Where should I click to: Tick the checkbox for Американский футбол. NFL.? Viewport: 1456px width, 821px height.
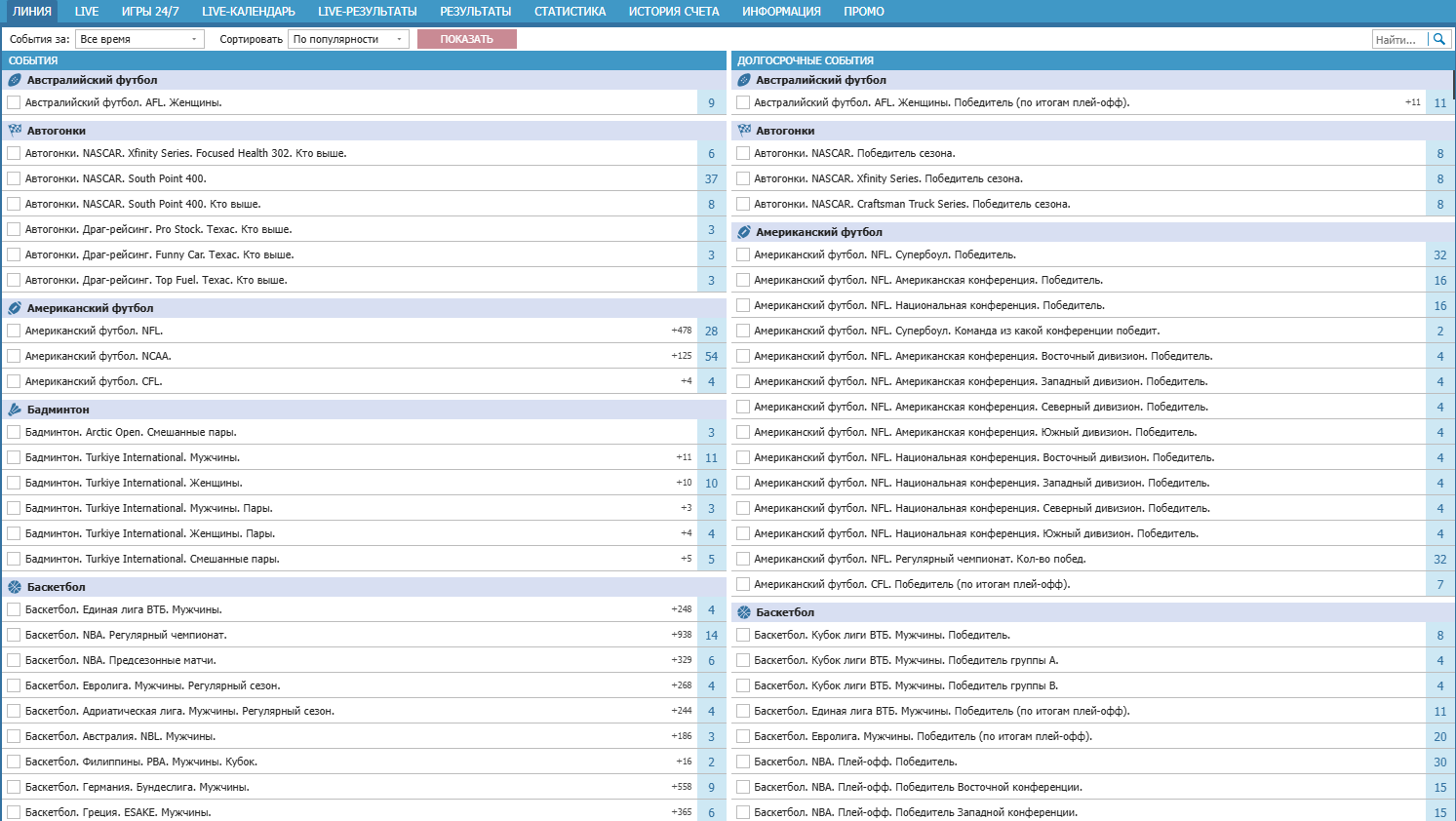14,331
